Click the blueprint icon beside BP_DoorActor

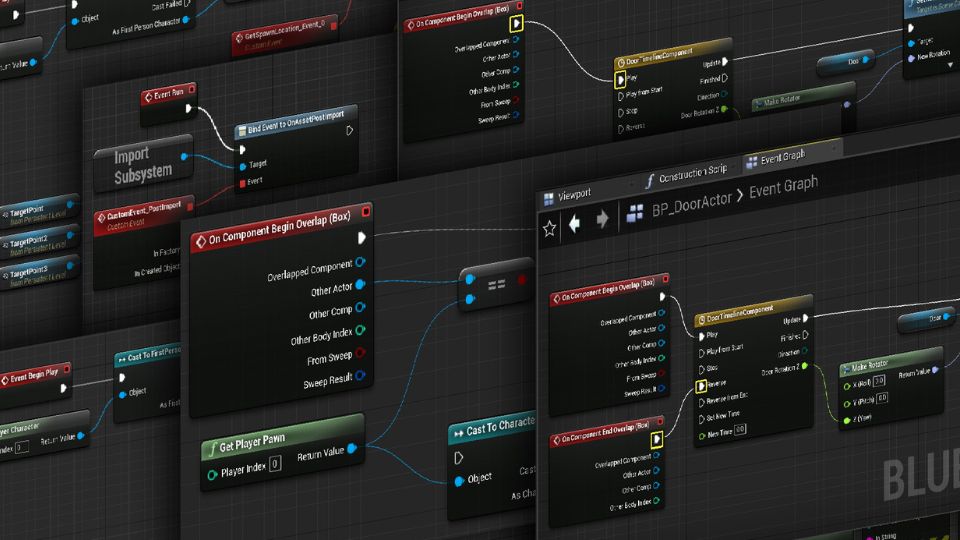[x=634, y=213]
